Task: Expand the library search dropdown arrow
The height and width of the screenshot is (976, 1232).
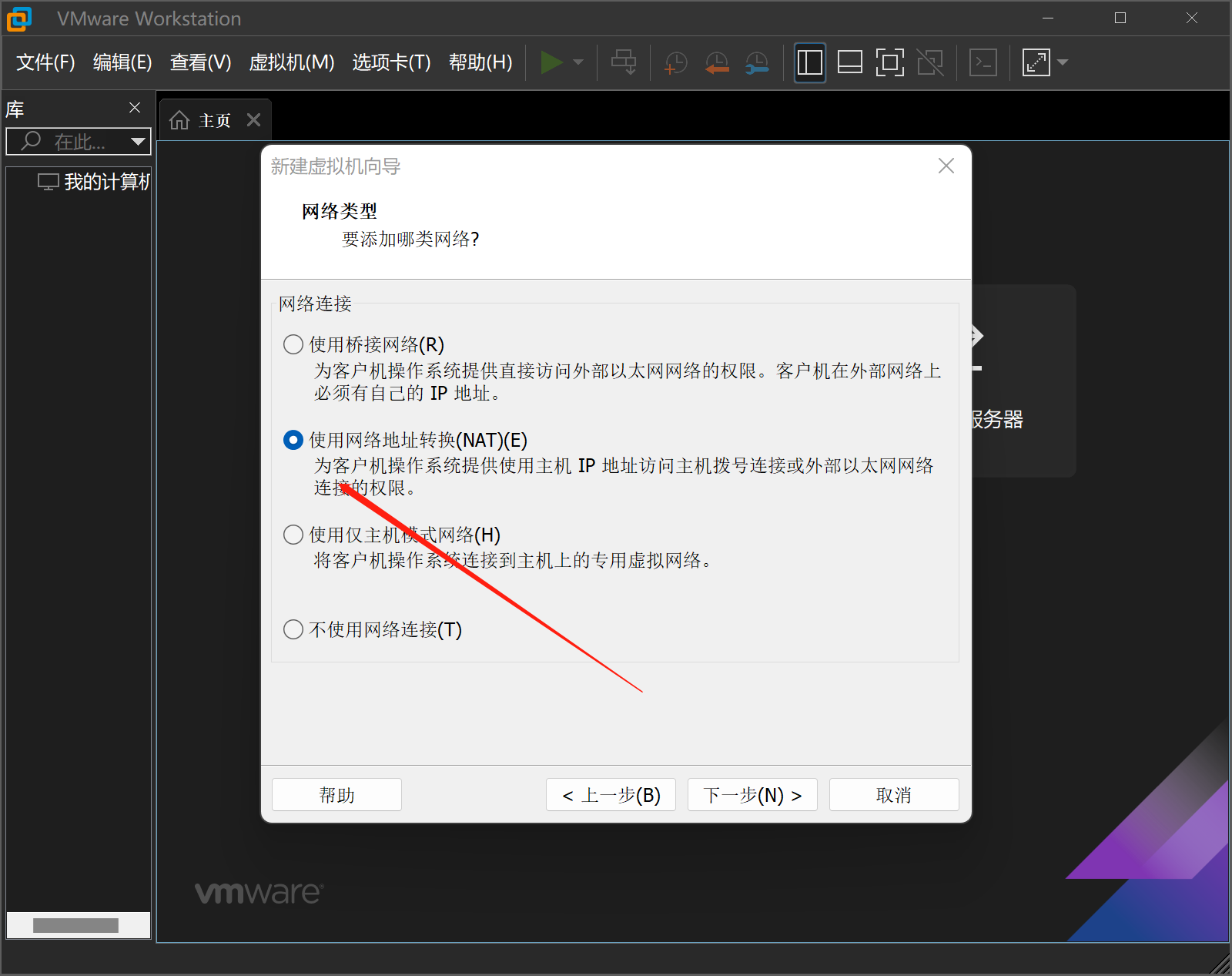Action: pyautogui.click(x=138, y=141)
